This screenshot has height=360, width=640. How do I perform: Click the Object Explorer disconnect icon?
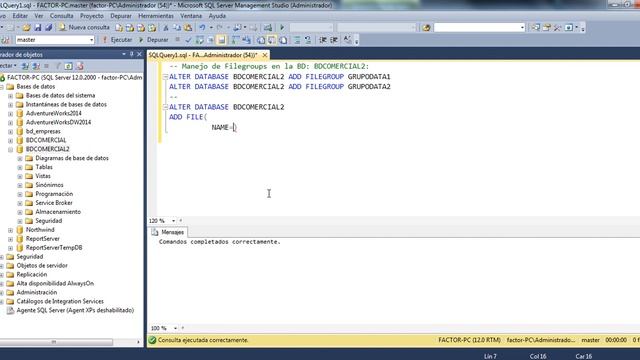36,66
